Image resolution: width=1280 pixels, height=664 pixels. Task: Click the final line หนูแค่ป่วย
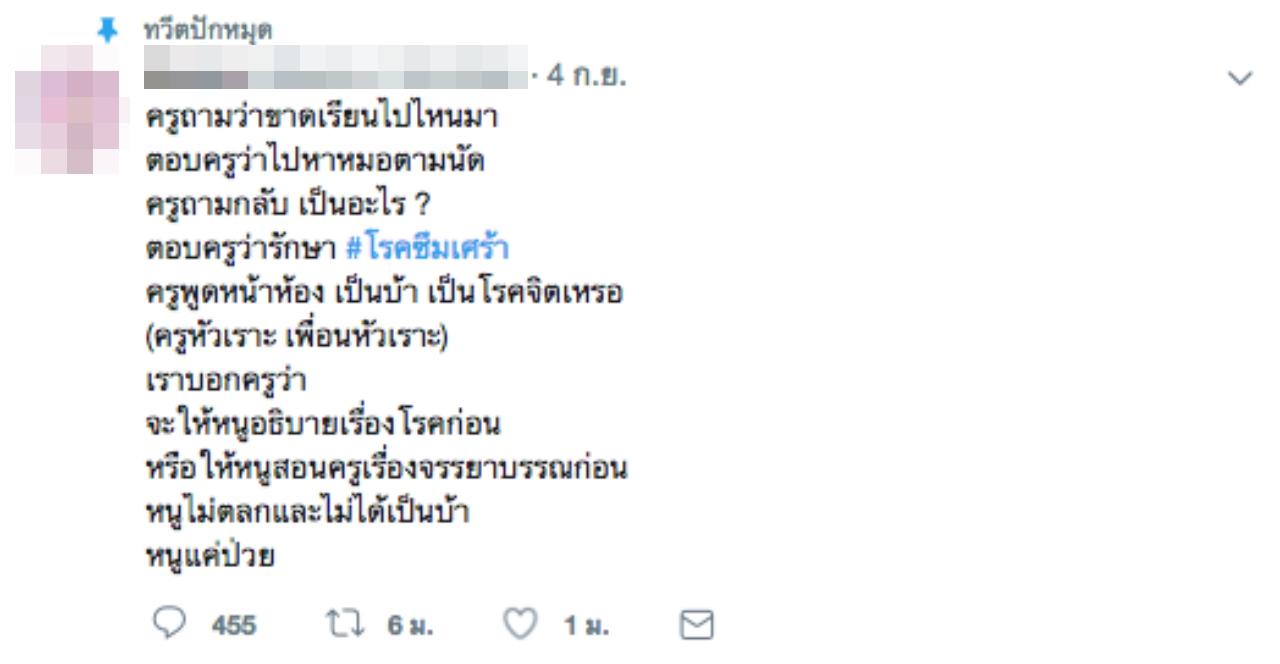208,557
